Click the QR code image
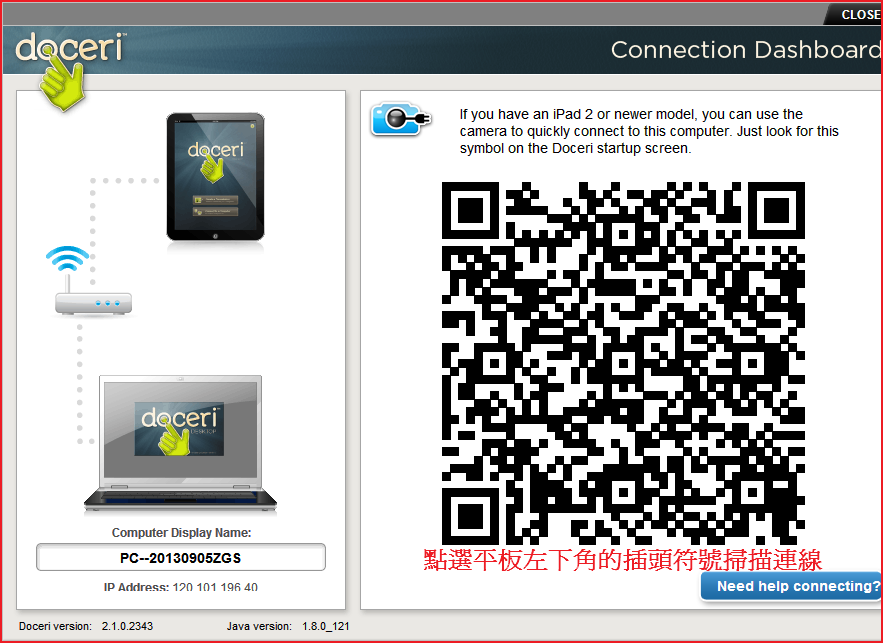This screenshot has height=643, width=883. tap(623, 363)
